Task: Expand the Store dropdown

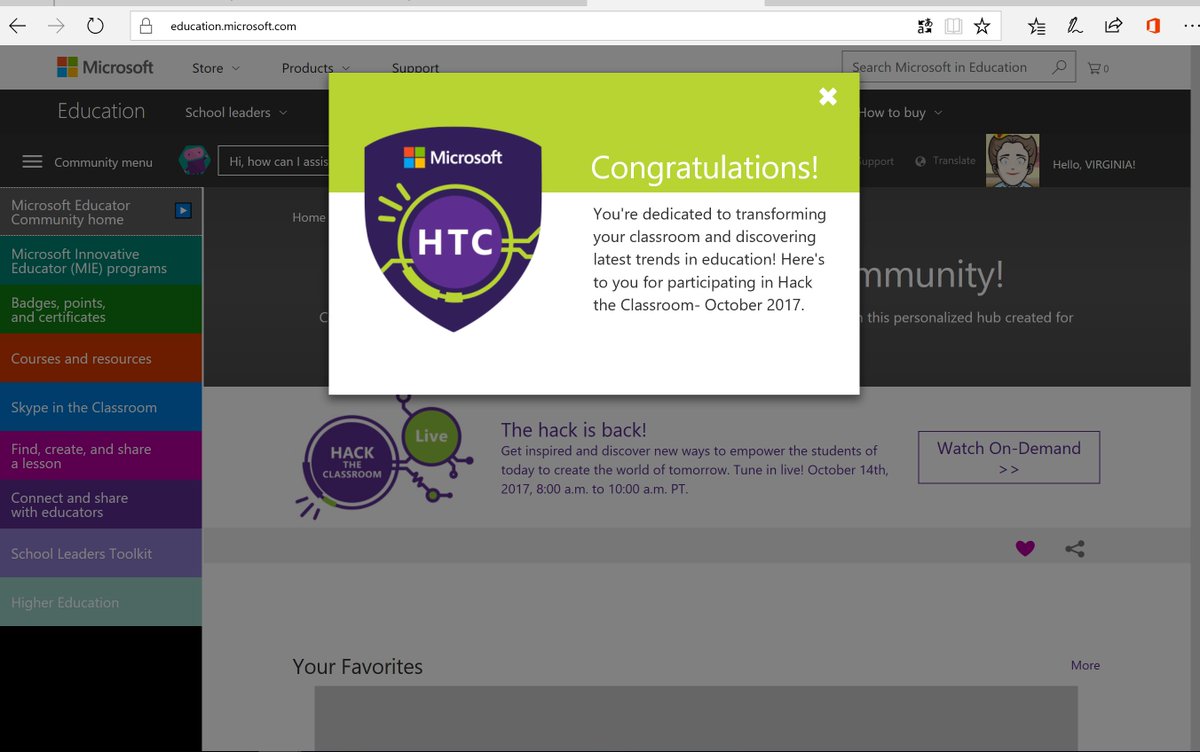Action: pyautogui.click(x=216, y=68)
